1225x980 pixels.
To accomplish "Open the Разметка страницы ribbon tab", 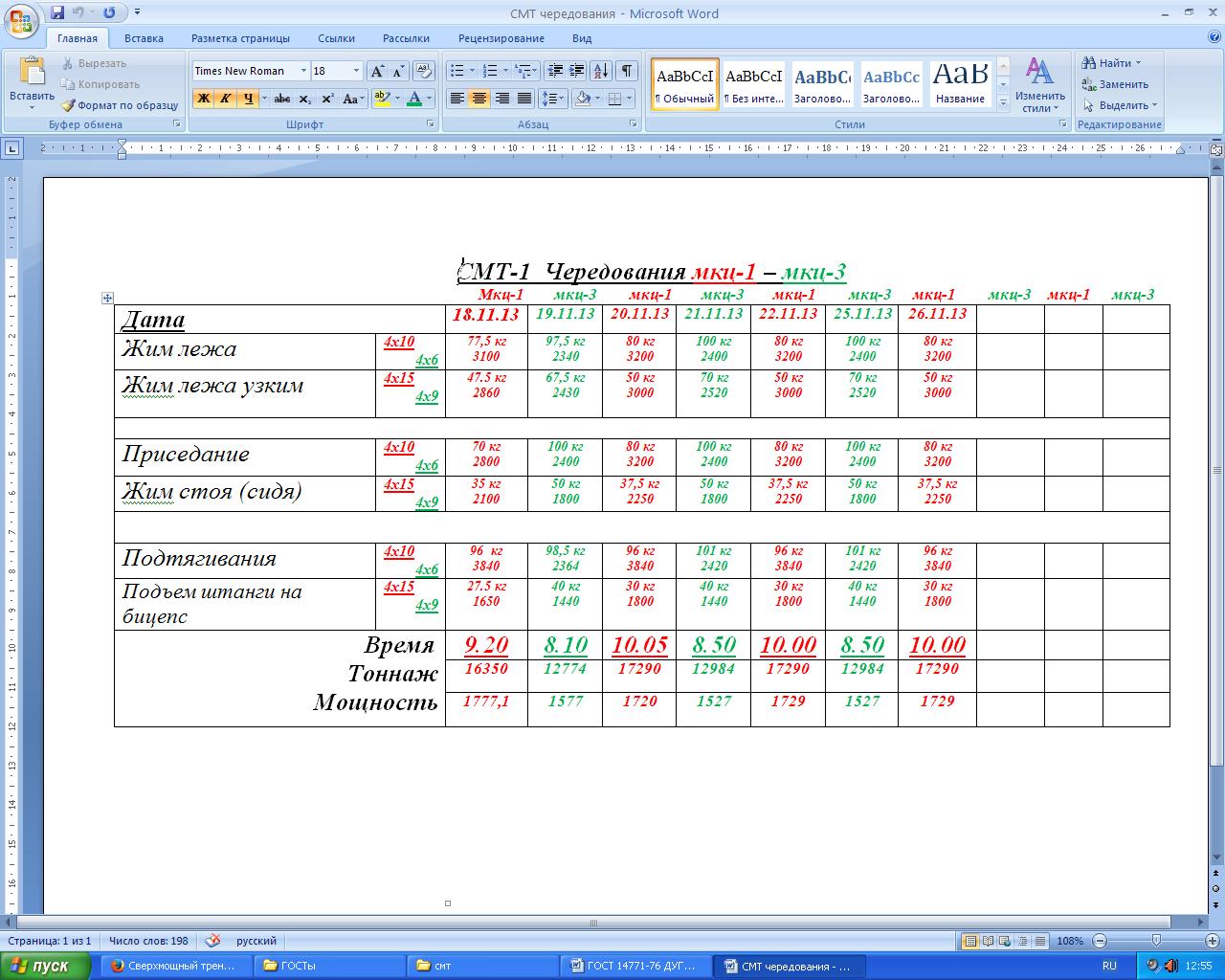I will [x=240, y=38].
